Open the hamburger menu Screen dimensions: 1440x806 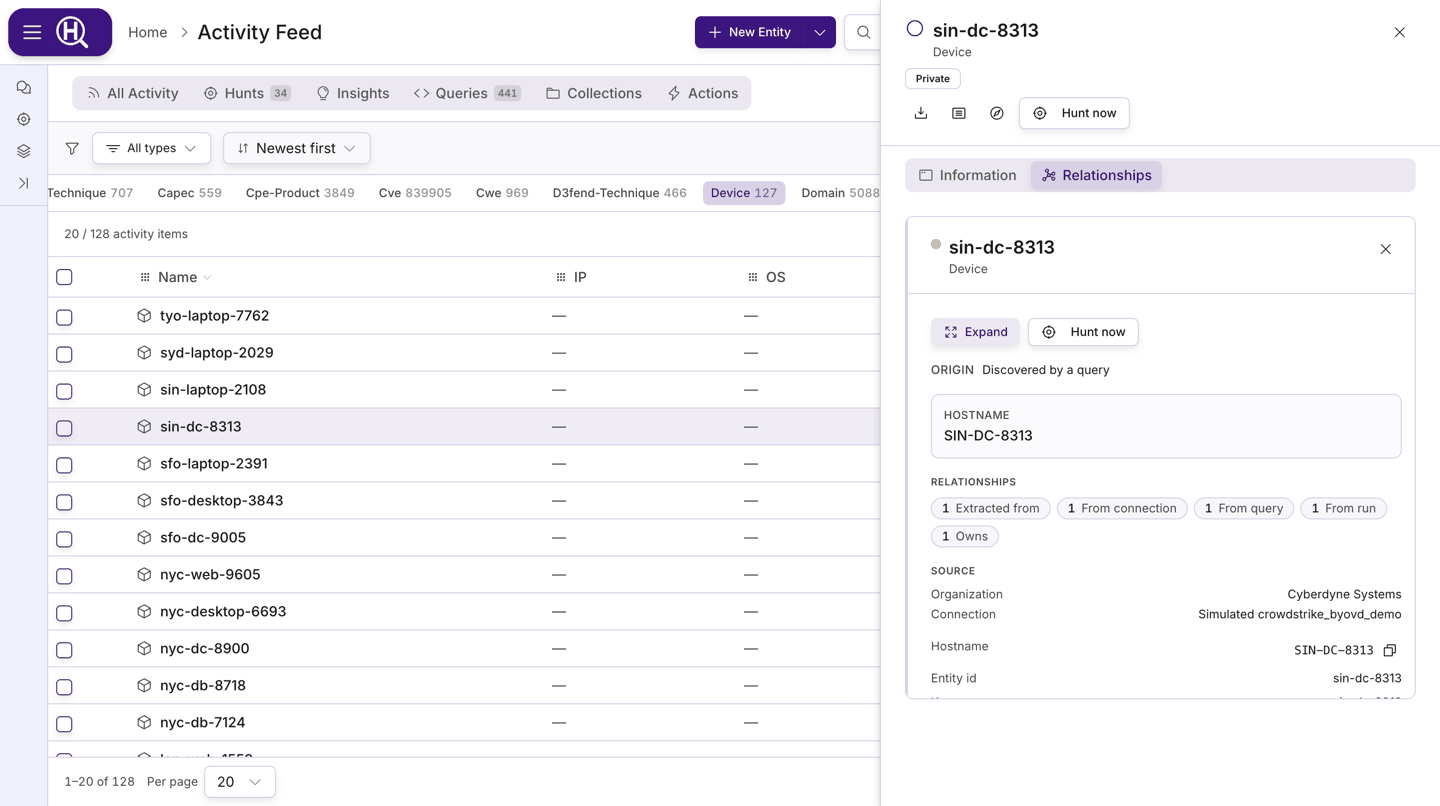click(x=32, y=32)
